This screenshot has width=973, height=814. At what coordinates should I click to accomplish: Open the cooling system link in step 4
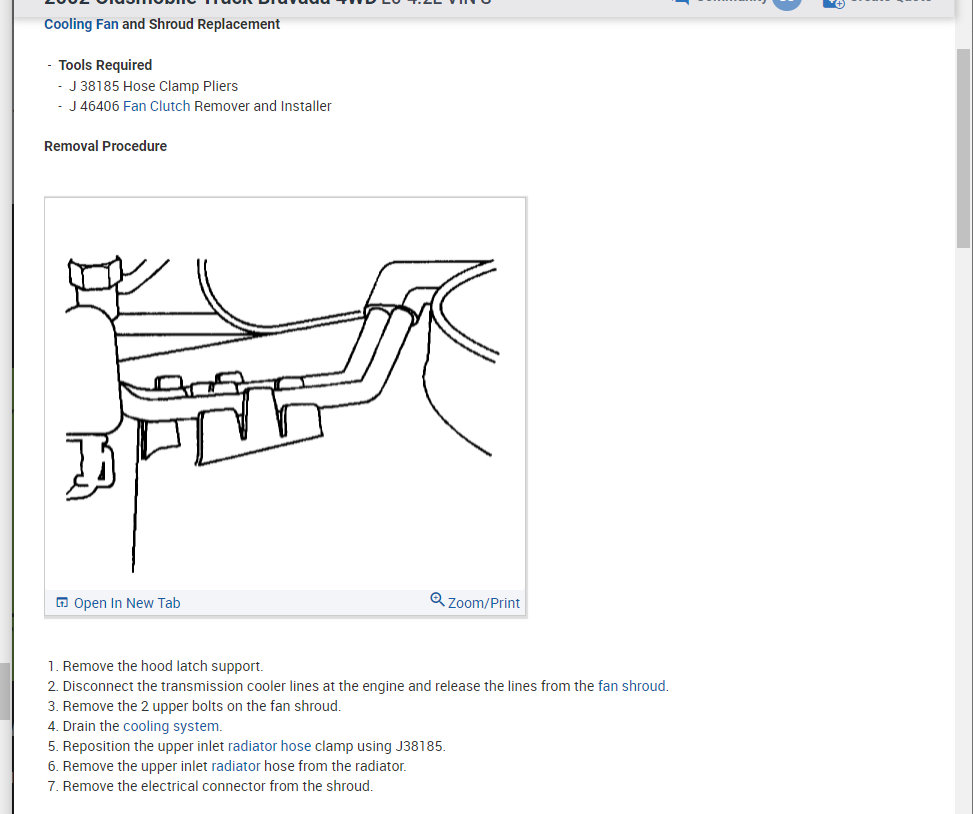(171, 726)
